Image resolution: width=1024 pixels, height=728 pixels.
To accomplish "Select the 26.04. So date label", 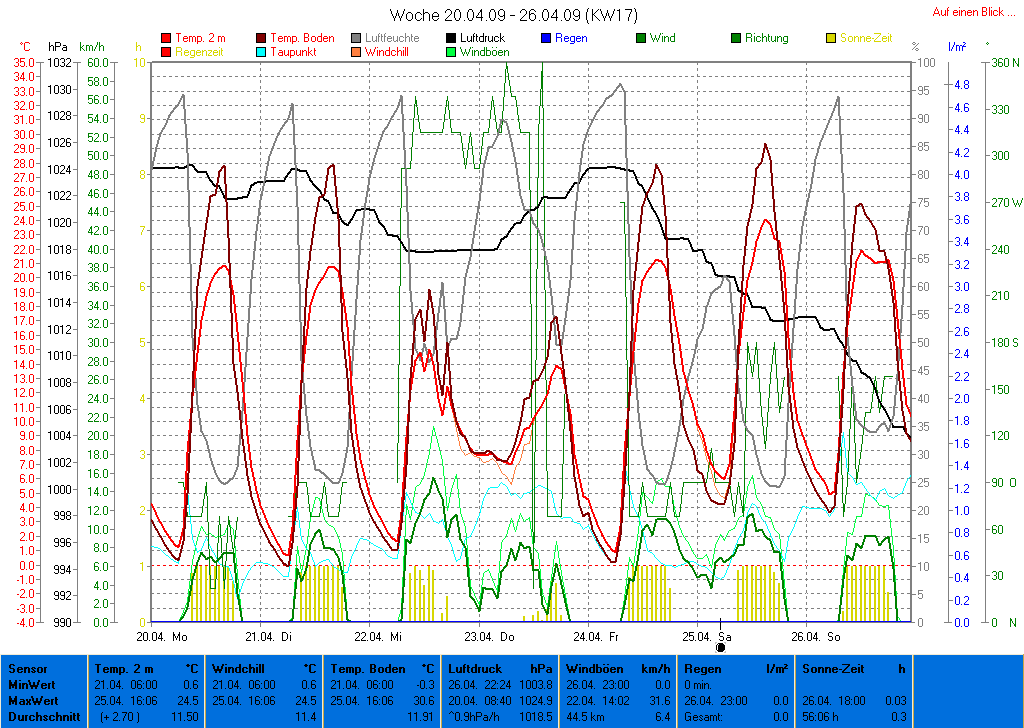I will tap(817, 635).
